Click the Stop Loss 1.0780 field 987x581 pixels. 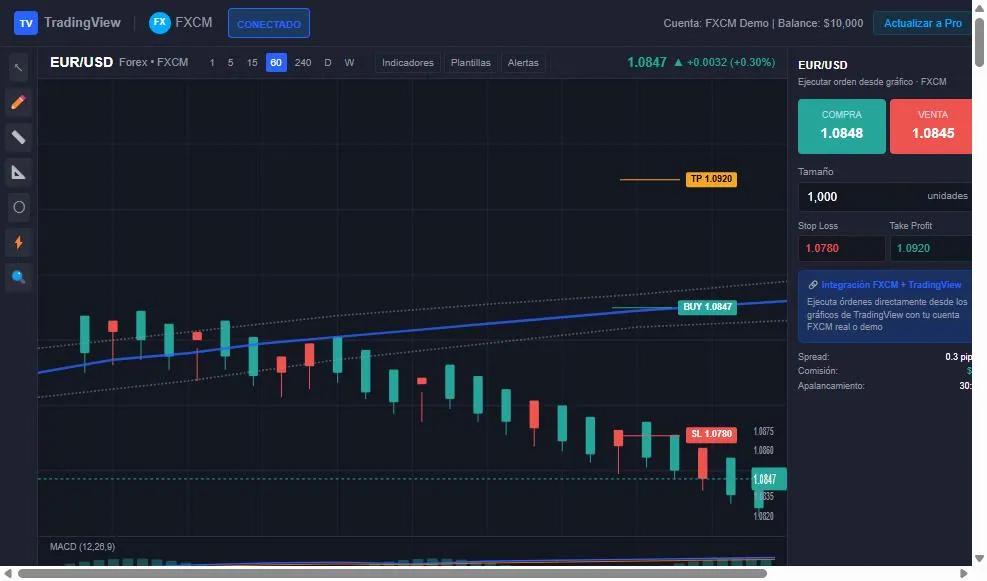842,248
